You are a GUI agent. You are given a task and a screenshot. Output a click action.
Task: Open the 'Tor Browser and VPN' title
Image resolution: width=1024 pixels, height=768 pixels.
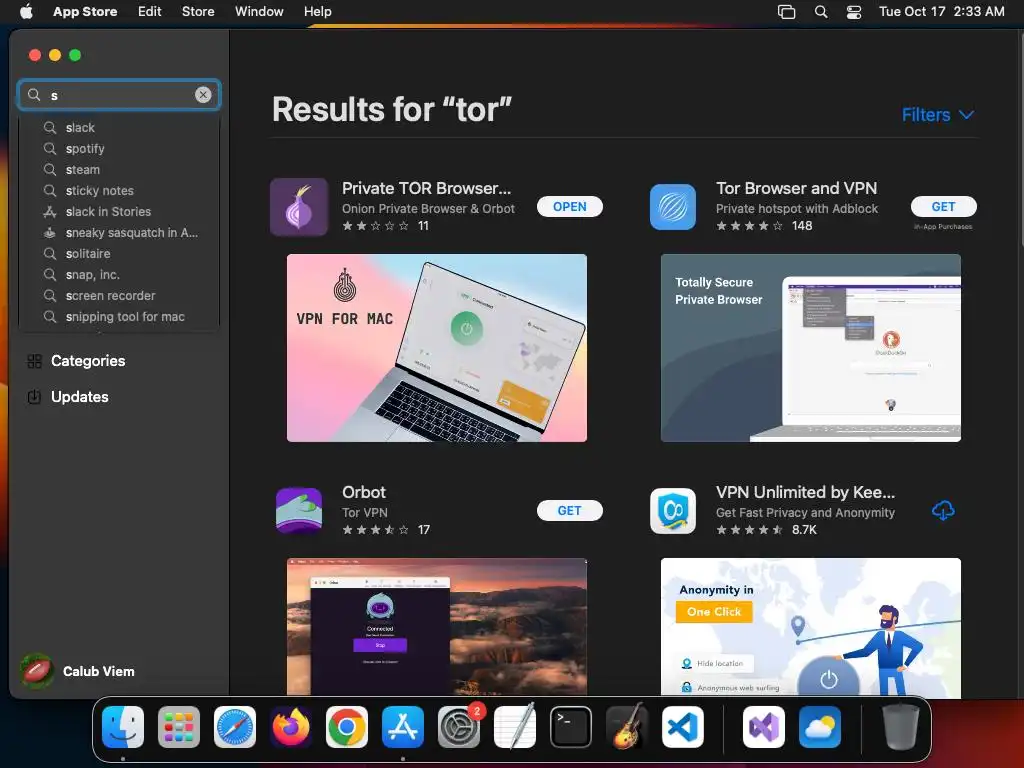tap(796, 188)
